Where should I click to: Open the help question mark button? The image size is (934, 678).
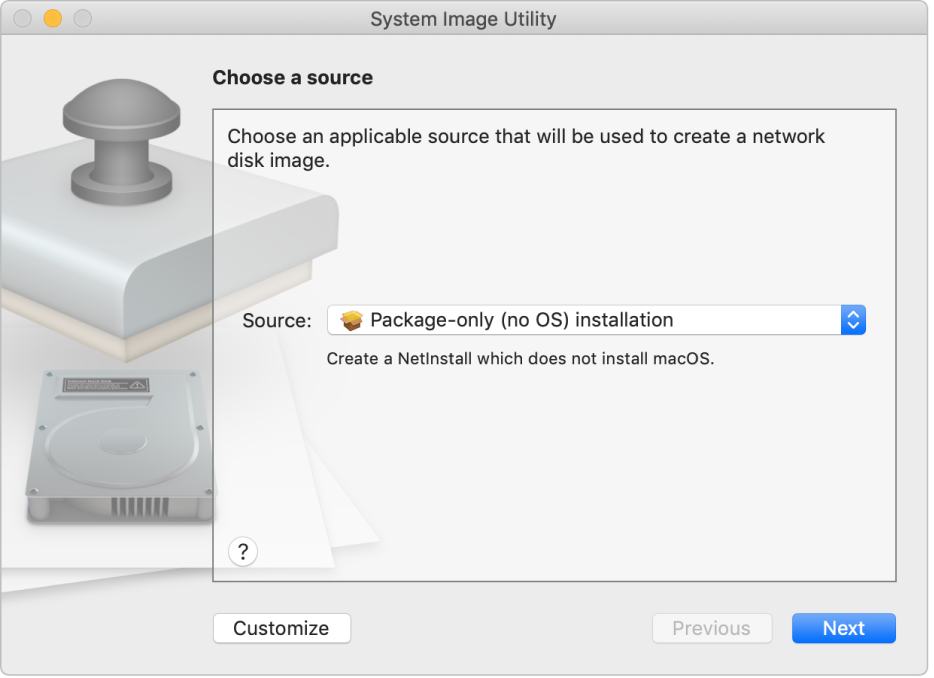(243, 551)
